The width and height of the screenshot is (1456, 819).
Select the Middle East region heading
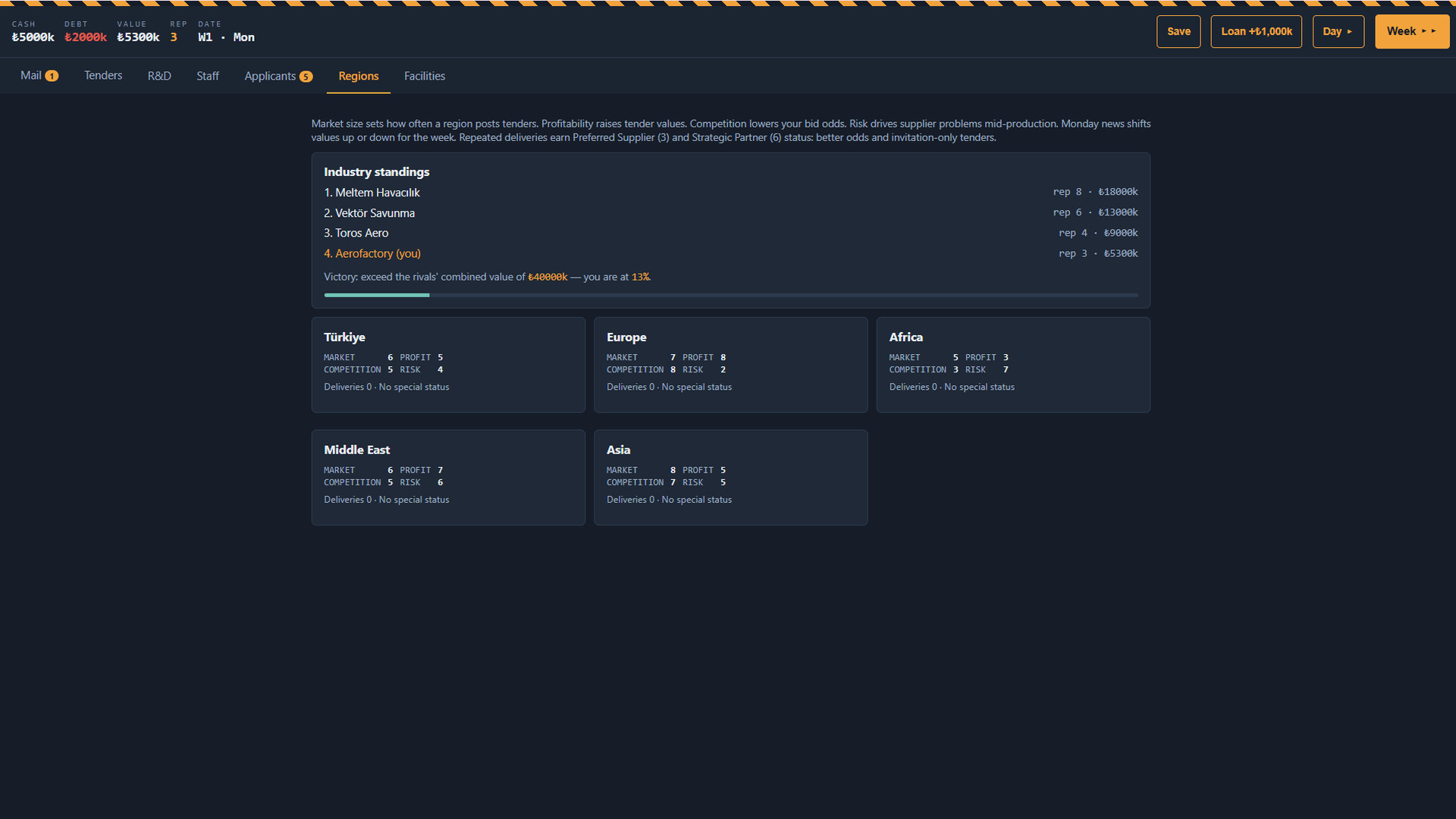(356, 450)
